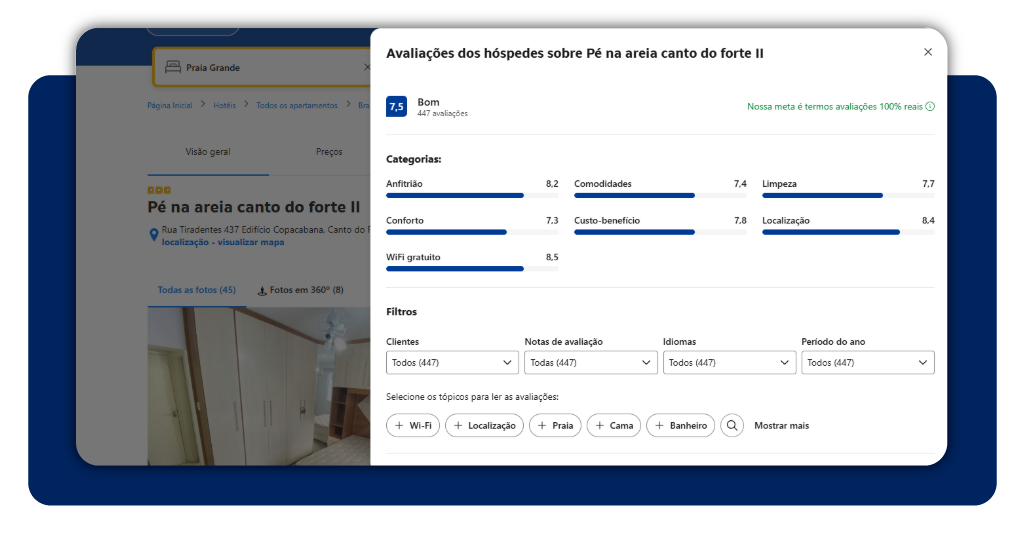Click the Conforto 7,3 score
The height and width of the screenshot is (536, 1024).
pyautogui.click(x=552, y=221)
